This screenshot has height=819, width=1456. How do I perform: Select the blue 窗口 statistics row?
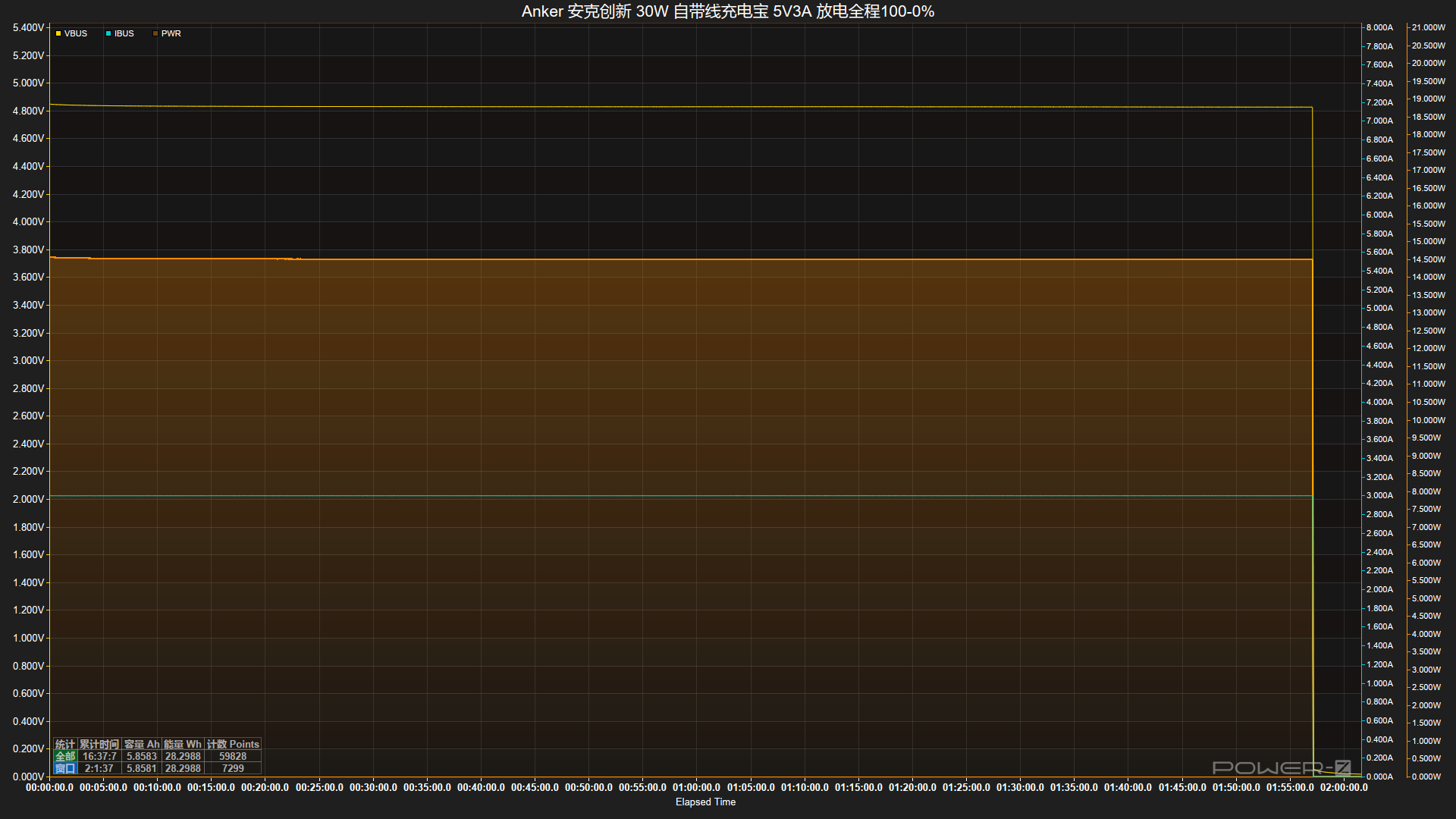click(x=65, y=768)
